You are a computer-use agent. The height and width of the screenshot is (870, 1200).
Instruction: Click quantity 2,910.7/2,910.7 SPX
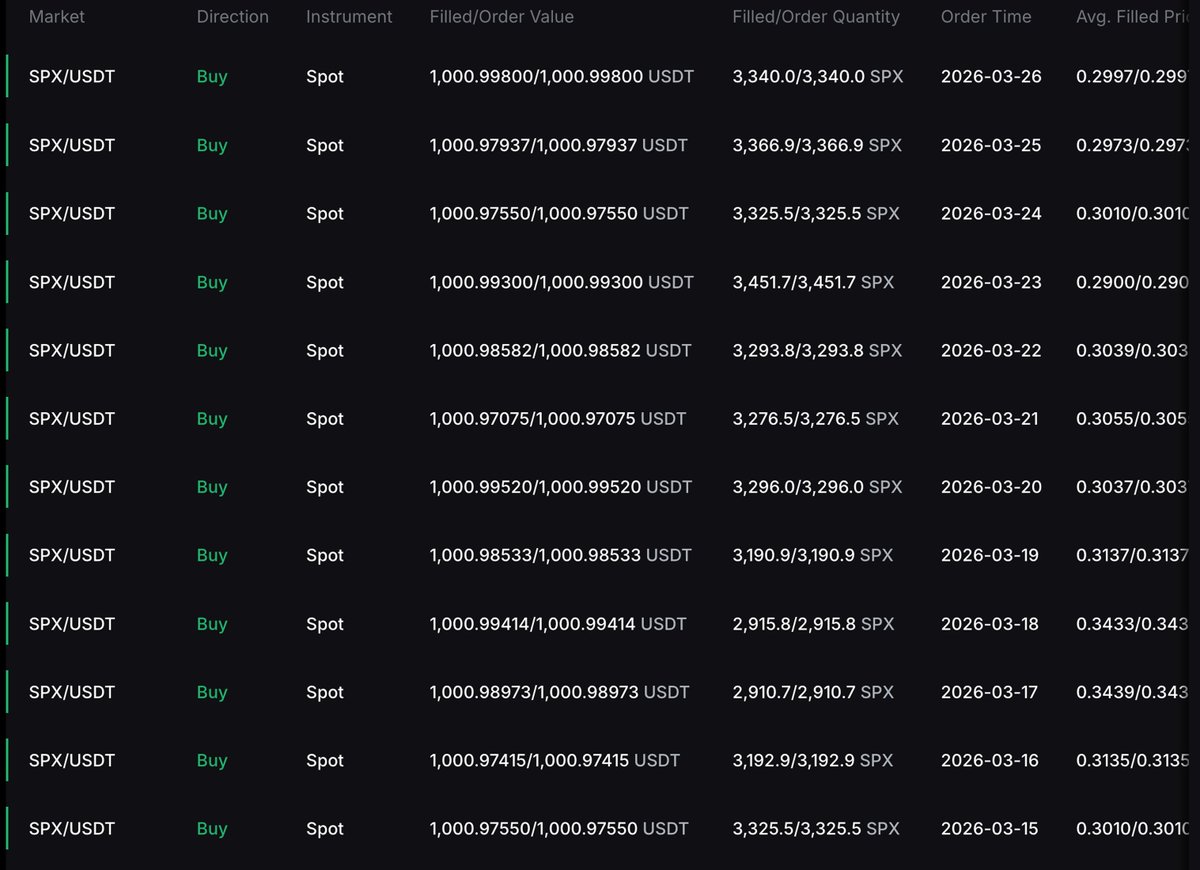click(813, 692)
